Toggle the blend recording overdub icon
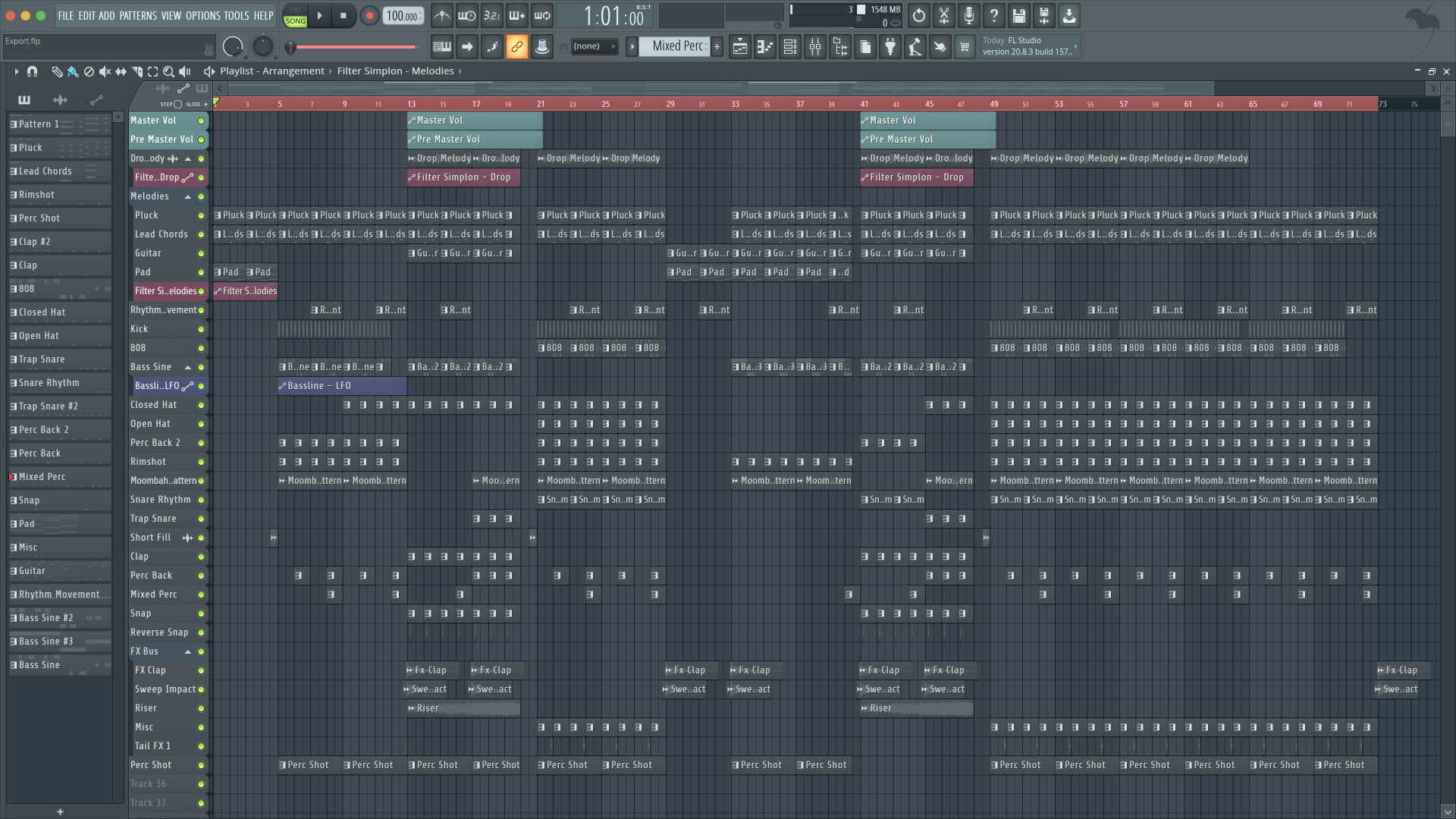The image size is (1456, 819). 517,15
